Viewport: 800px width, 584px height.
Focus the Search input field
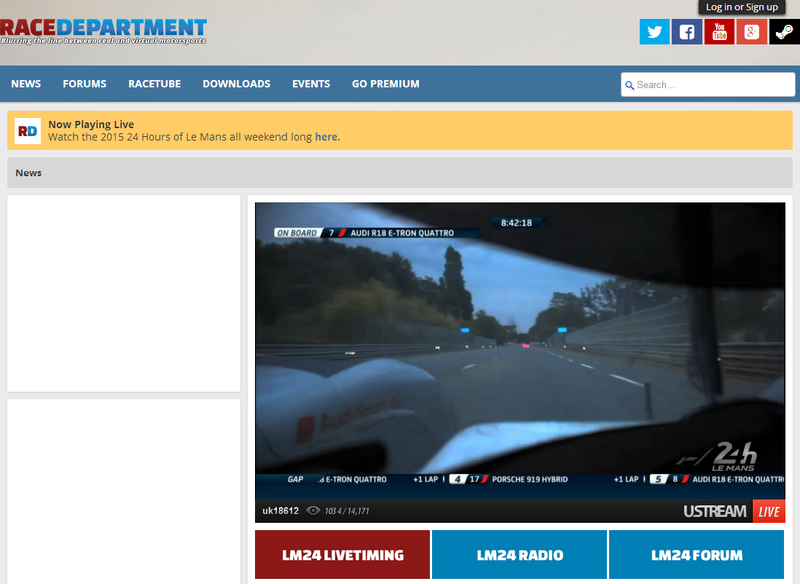708,85
